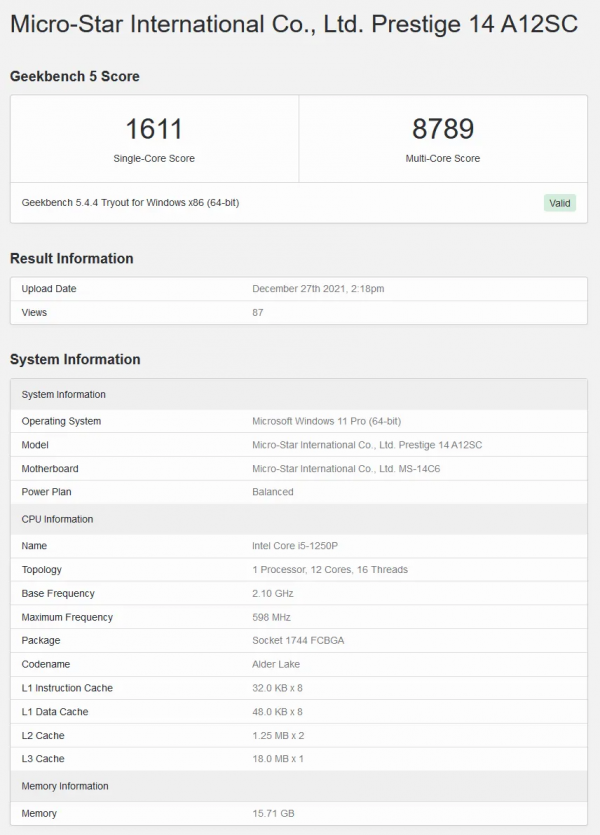Click L3 Cache value 18.0 MB x 1
The image size is (600, 835).
278,758
